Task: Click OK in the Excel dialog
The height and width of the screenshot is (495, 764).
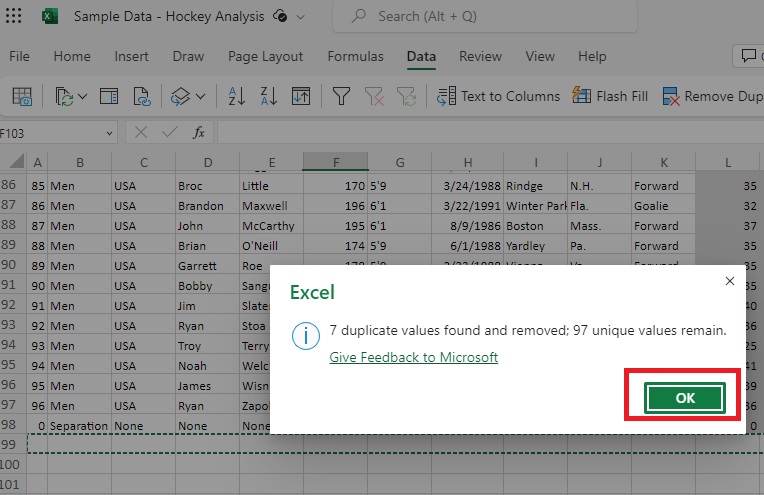Action: coord(685,398)
